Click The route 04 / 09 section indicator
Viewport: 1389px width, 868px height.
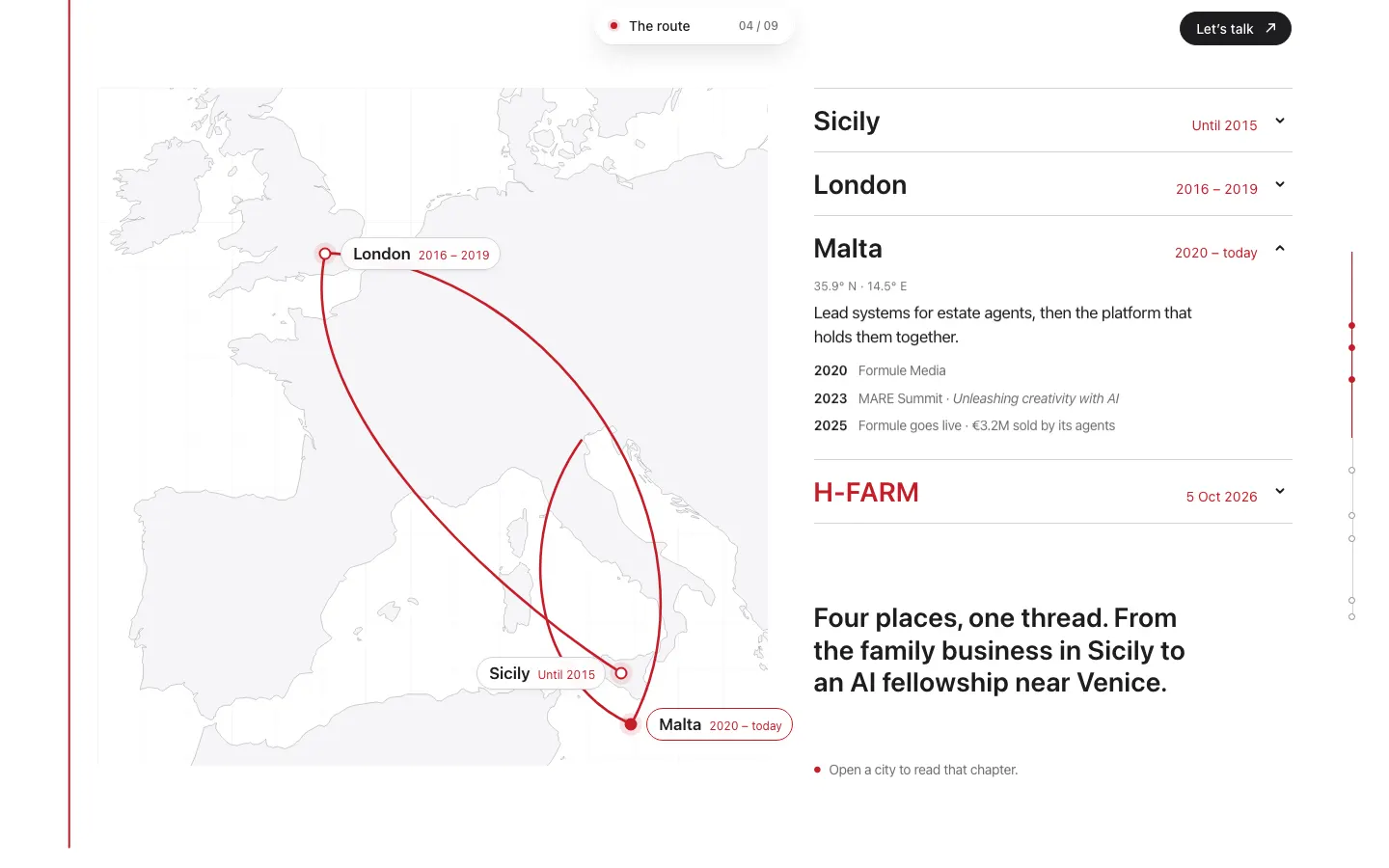tap(694, 26)
